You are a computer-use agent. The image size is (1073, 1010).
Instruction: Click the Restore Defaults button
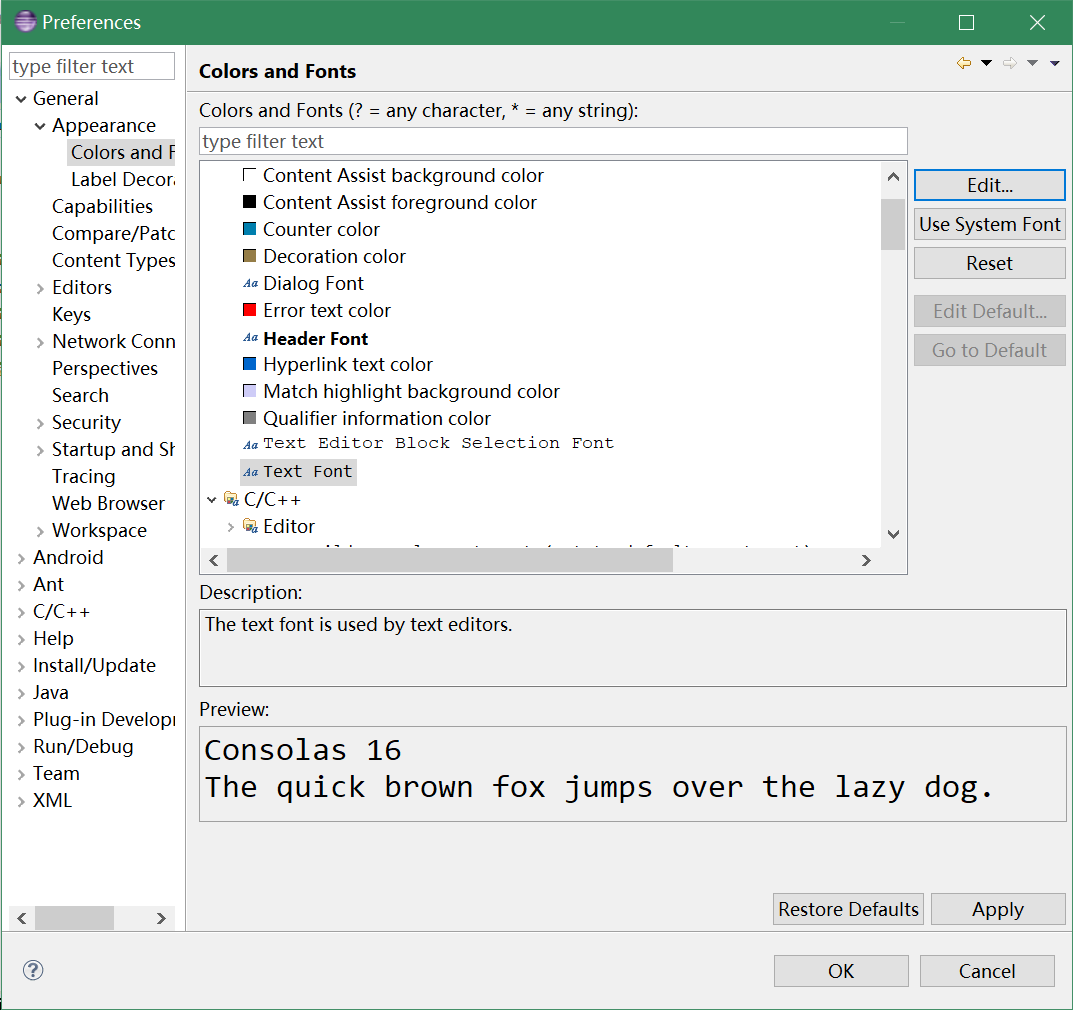coord(848,909)
